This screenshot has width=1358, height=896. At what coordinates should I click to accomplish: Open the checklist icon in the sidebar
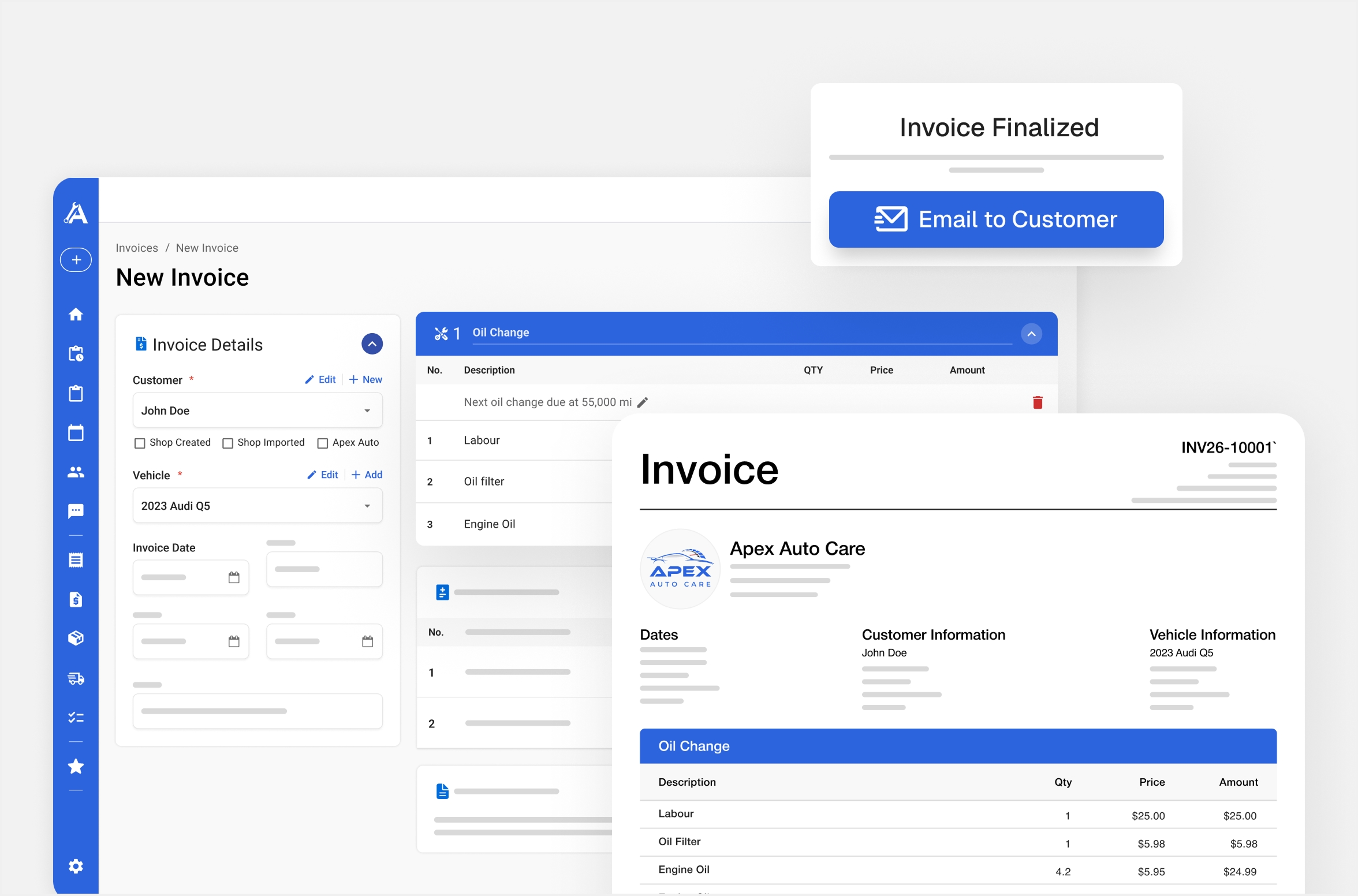coord(76,717)
